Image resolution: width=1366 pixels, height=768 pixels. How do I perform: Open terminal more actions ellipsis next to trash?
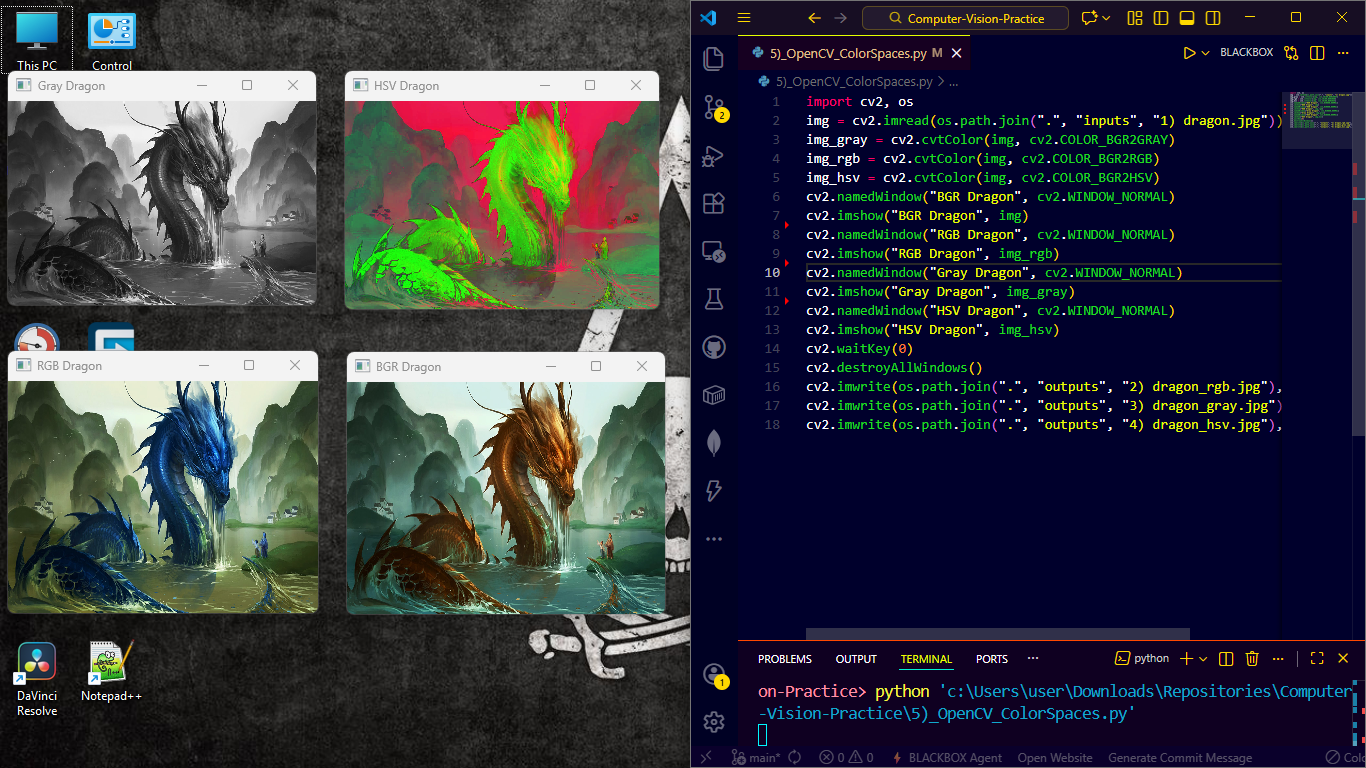(x=1280, y=658)
